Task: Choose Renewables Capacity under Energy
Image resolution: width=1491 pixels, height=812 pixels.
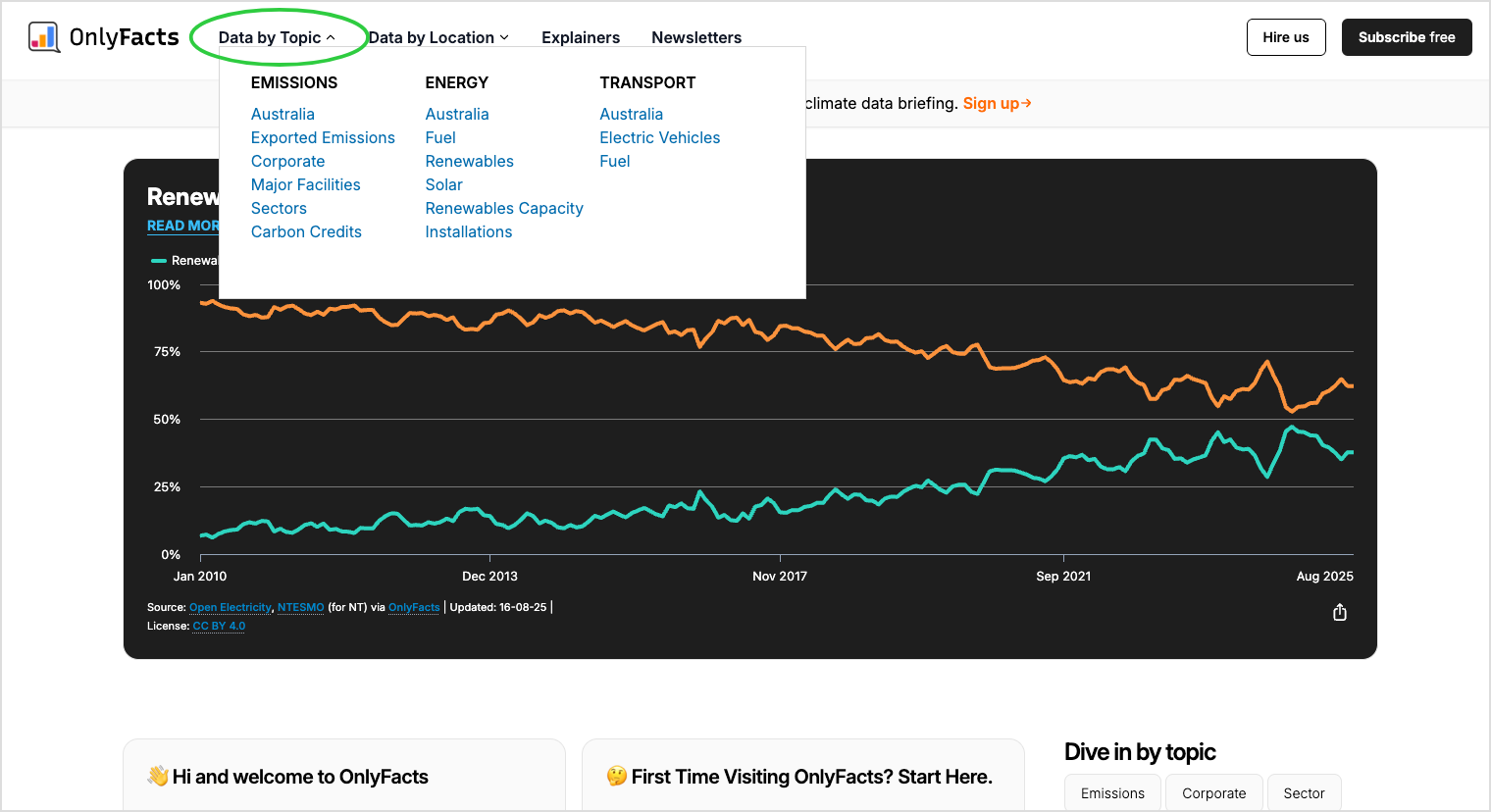Action: (504, 208)
